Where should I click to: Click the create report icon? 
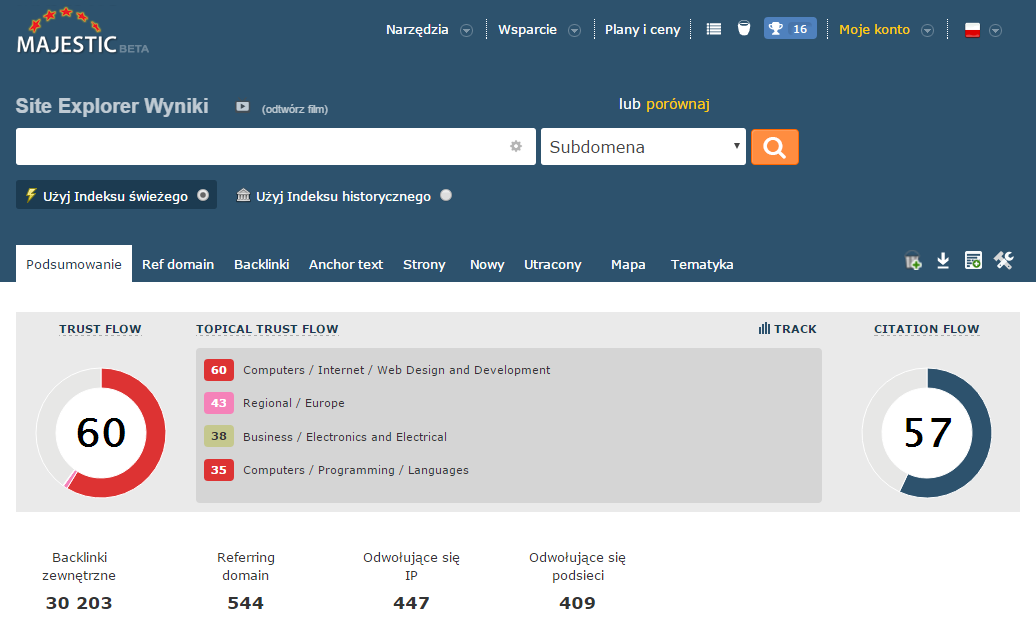[x=972, y=261]
